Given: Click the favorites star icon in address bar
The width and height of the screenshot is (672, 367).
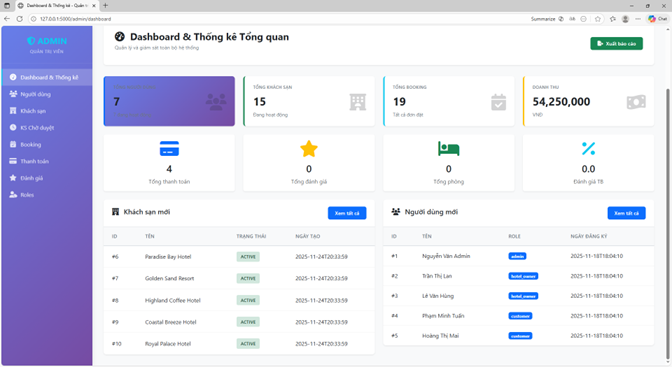Looking at the screenshot, I should 598,19.
